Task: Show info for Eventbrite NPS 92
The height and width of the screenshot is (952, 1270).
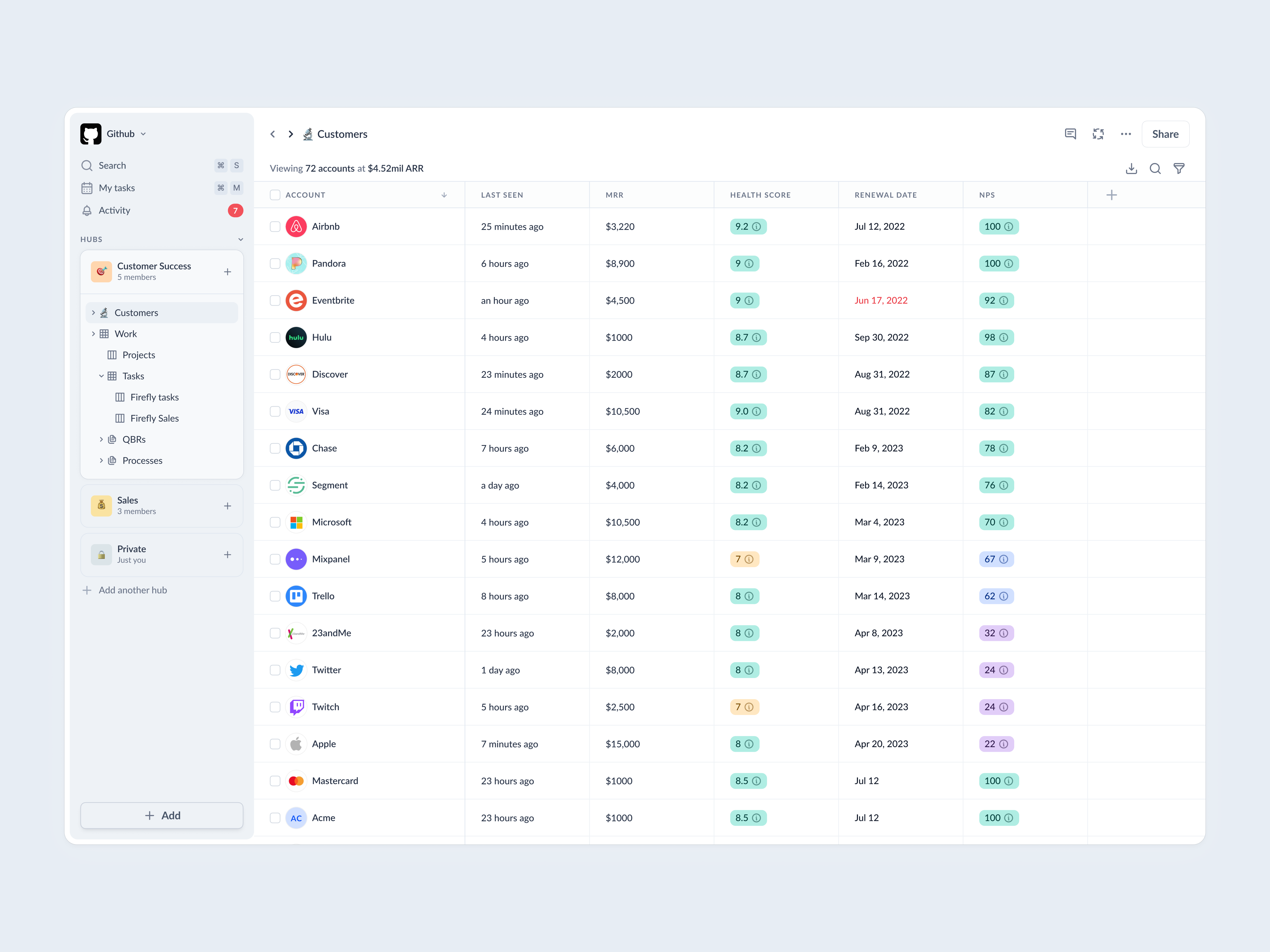Action: pyautogui.click(x=1003, y=300)
